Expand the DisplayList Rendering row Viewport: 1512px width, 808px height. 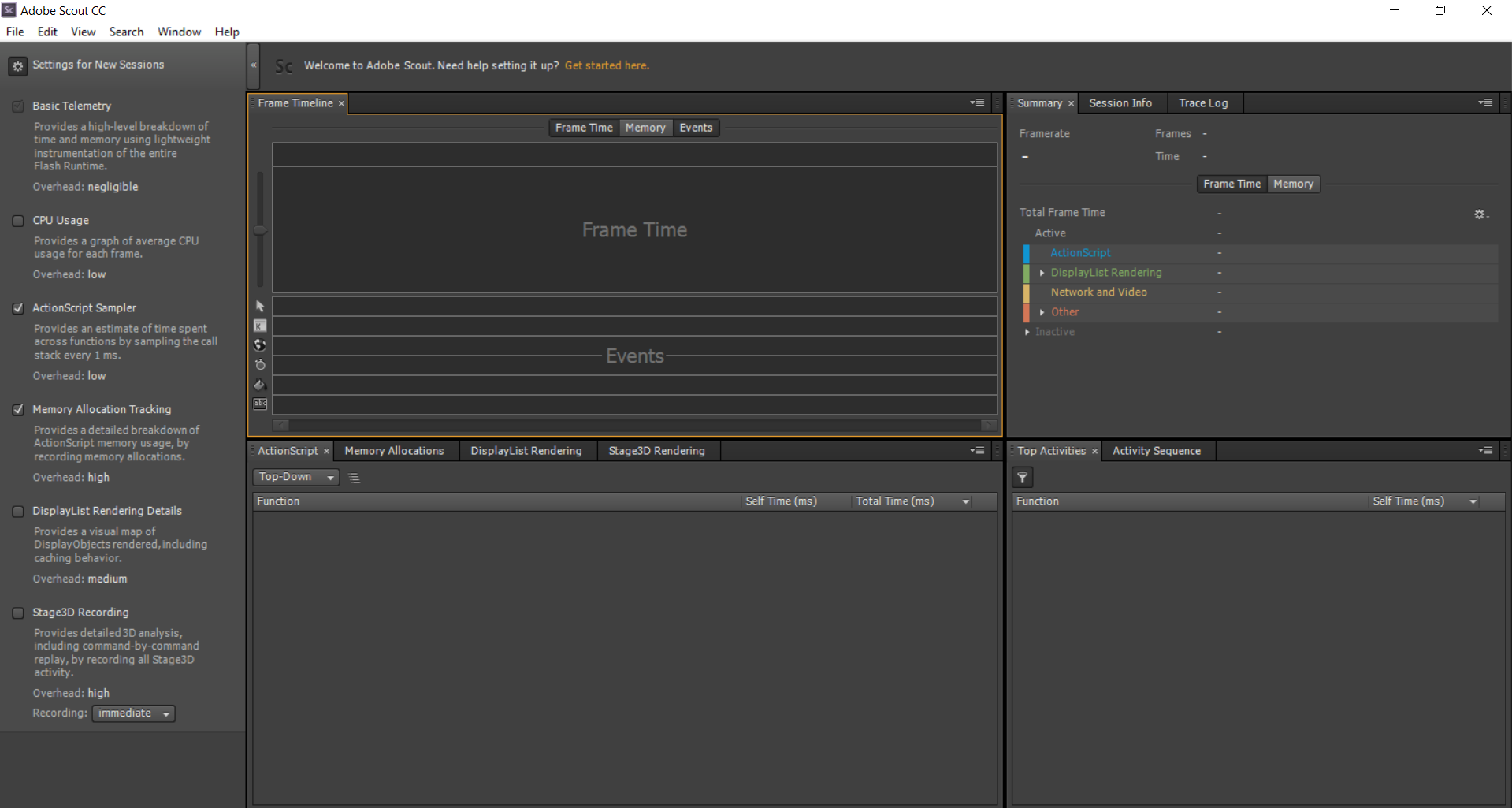1042,273
